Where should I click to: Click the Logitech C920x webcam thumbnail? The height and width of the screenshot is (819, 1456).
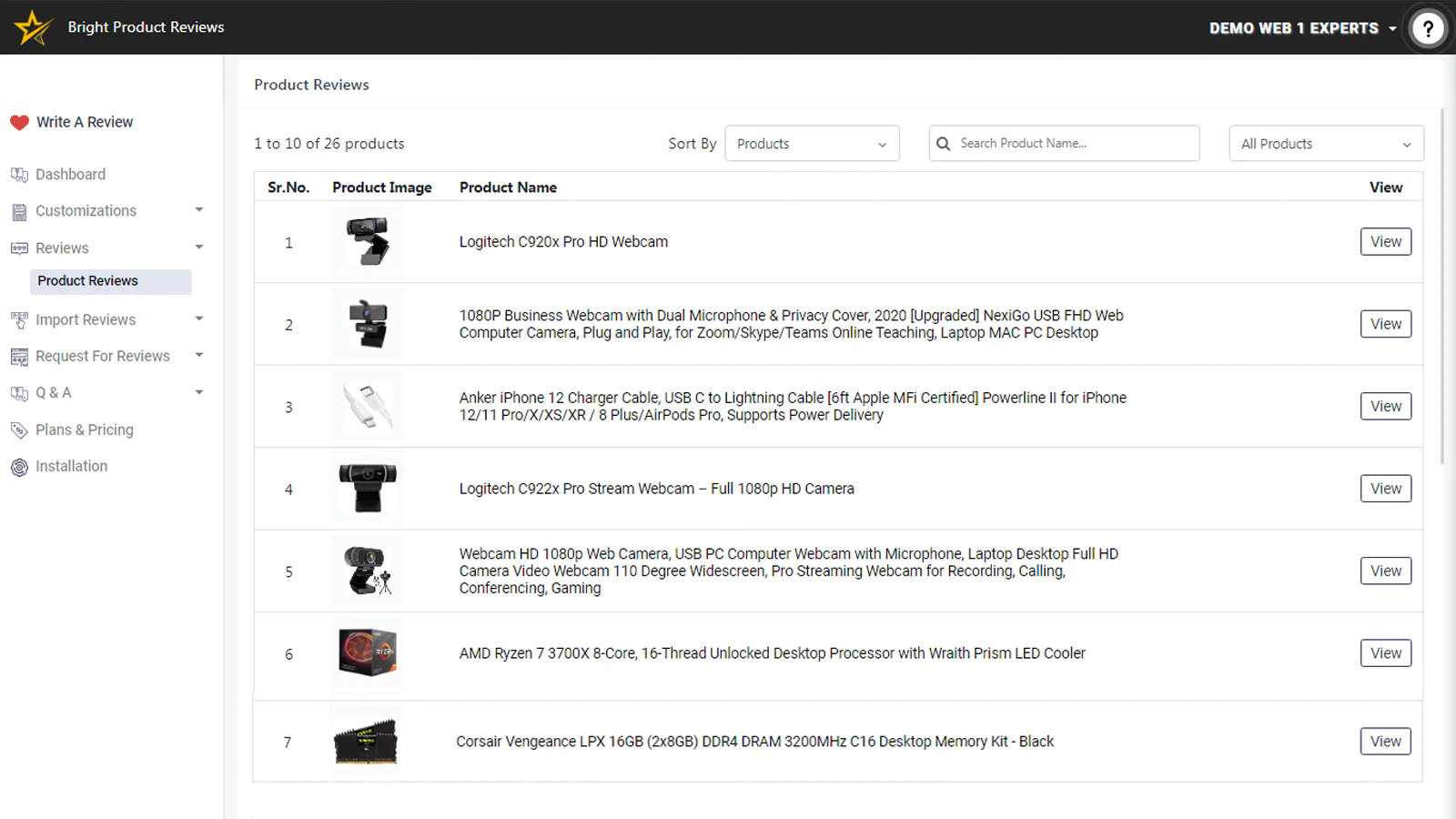368,242
